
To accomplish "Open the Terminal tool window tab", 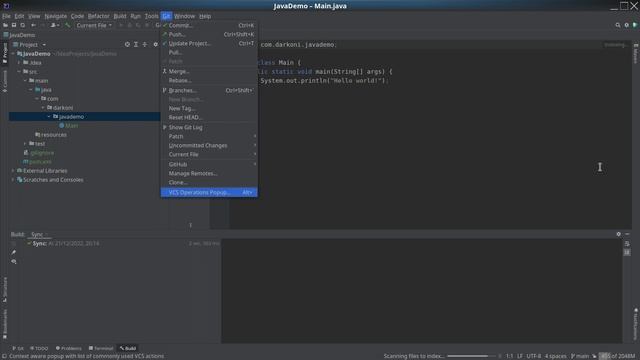I will pos(101,348).
